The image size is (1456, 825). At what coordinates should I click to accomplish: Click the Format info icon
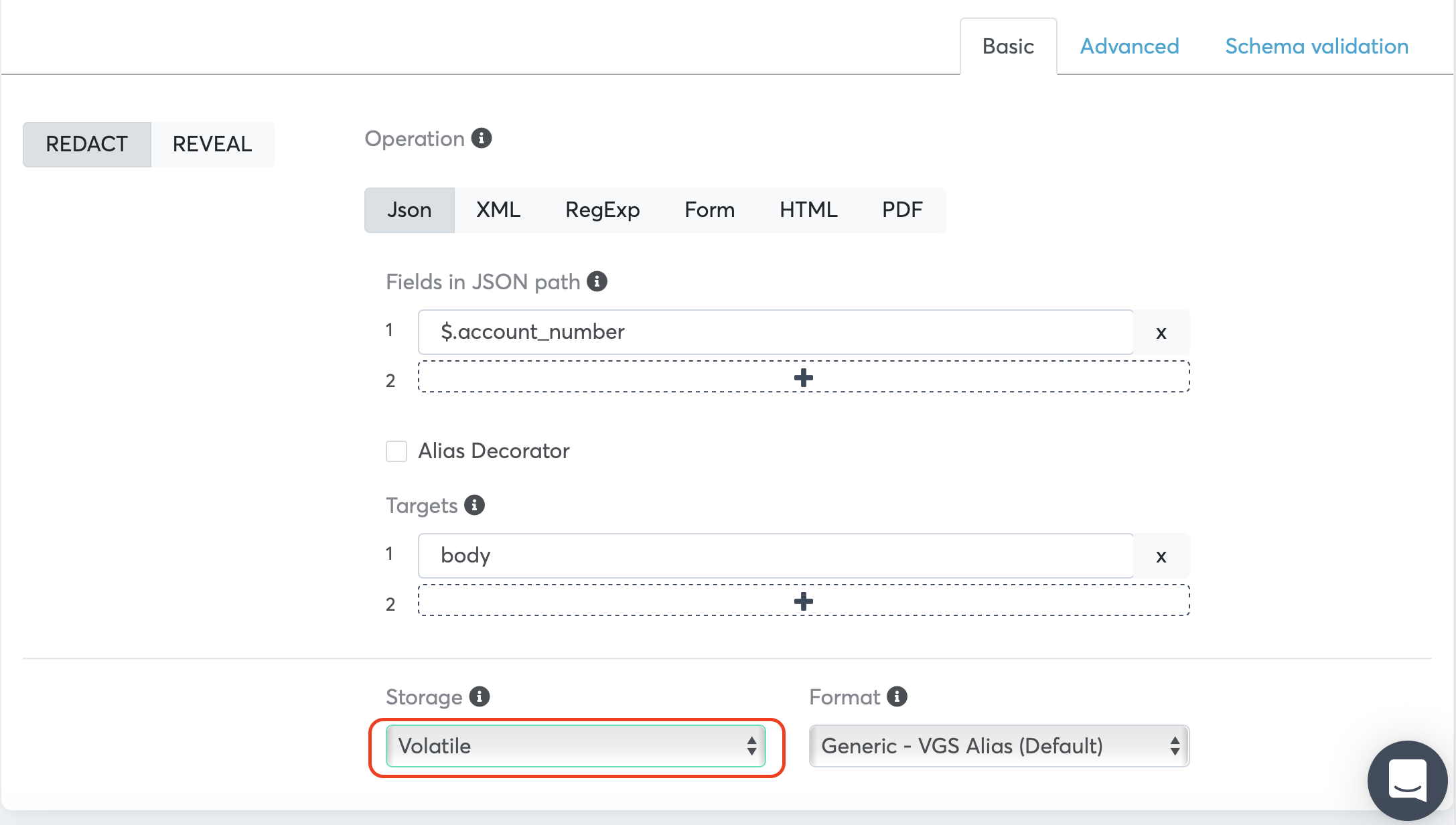tap(897, 696)
